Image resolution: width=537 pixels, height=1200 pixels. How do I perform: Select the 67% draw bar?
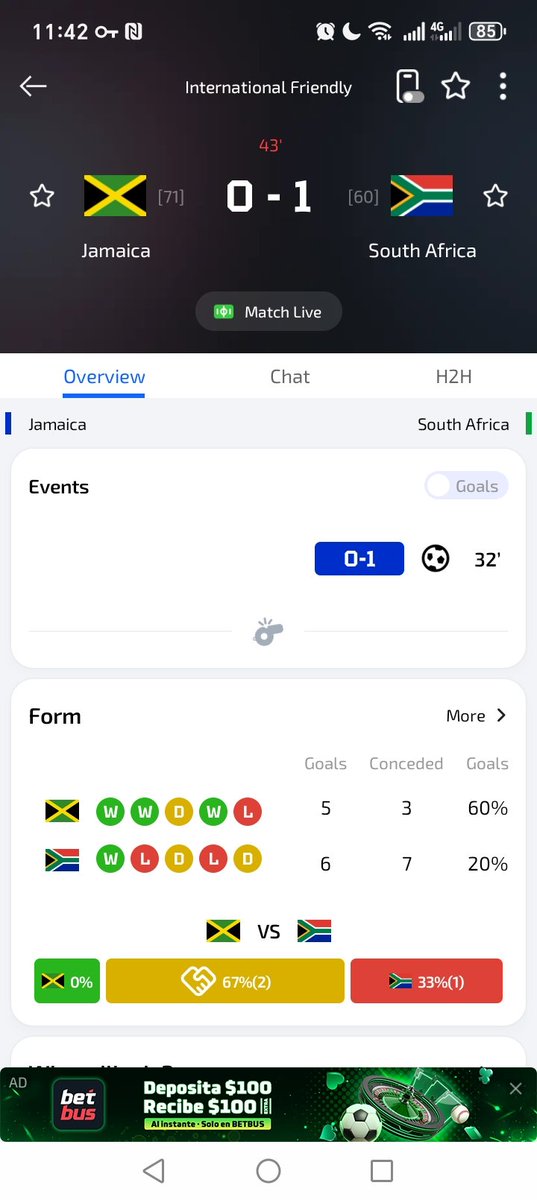pyautogui.click(x=225, y=981)
